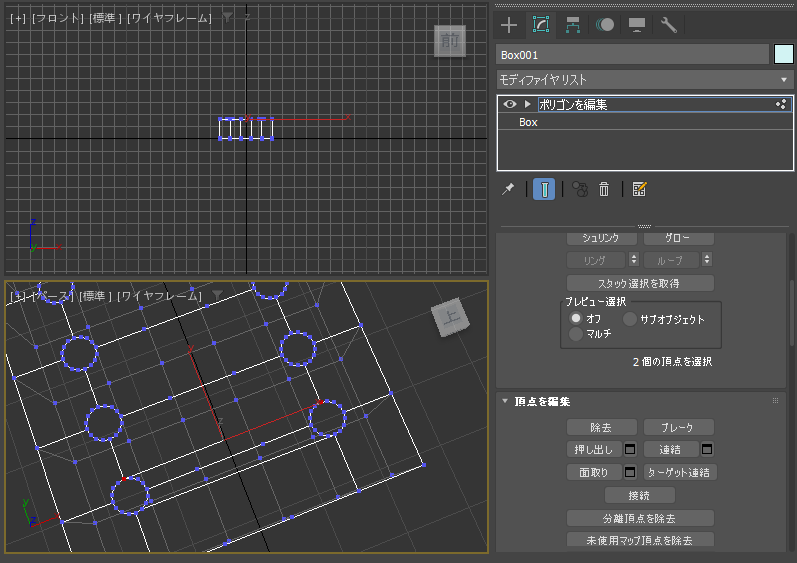Open the Motion panel icon
The height and width of the screenshot is (563, 797).
[x=605, y=24]
